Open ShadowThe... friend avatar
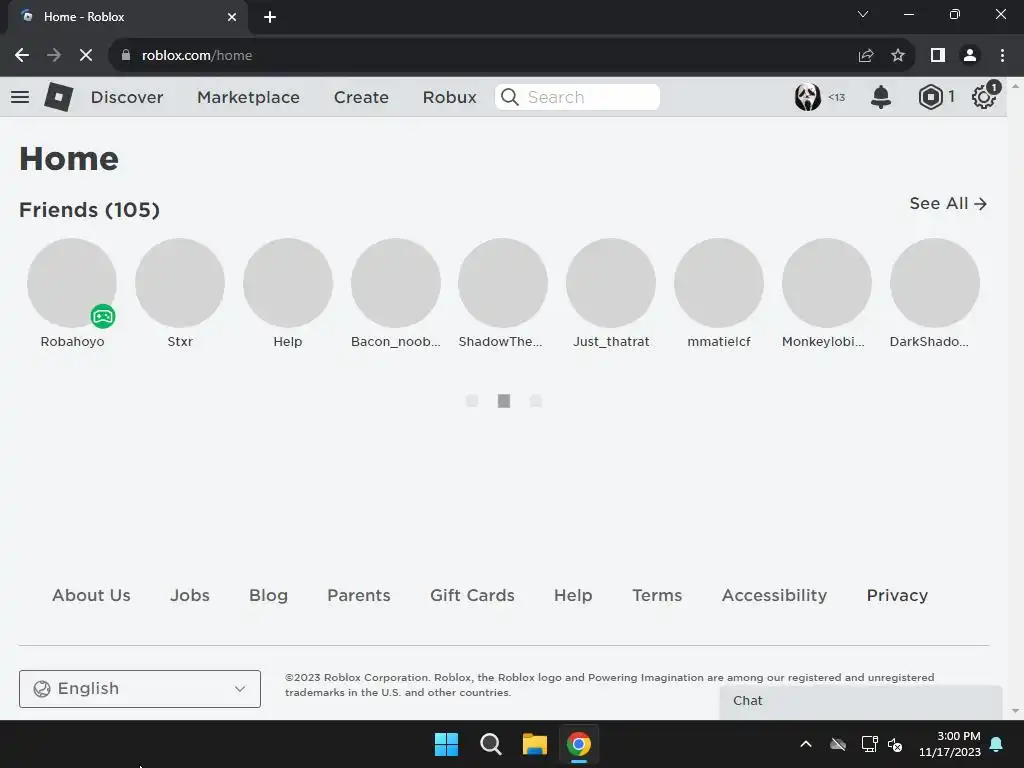The image size is (1024, 768). pos(503,283)
